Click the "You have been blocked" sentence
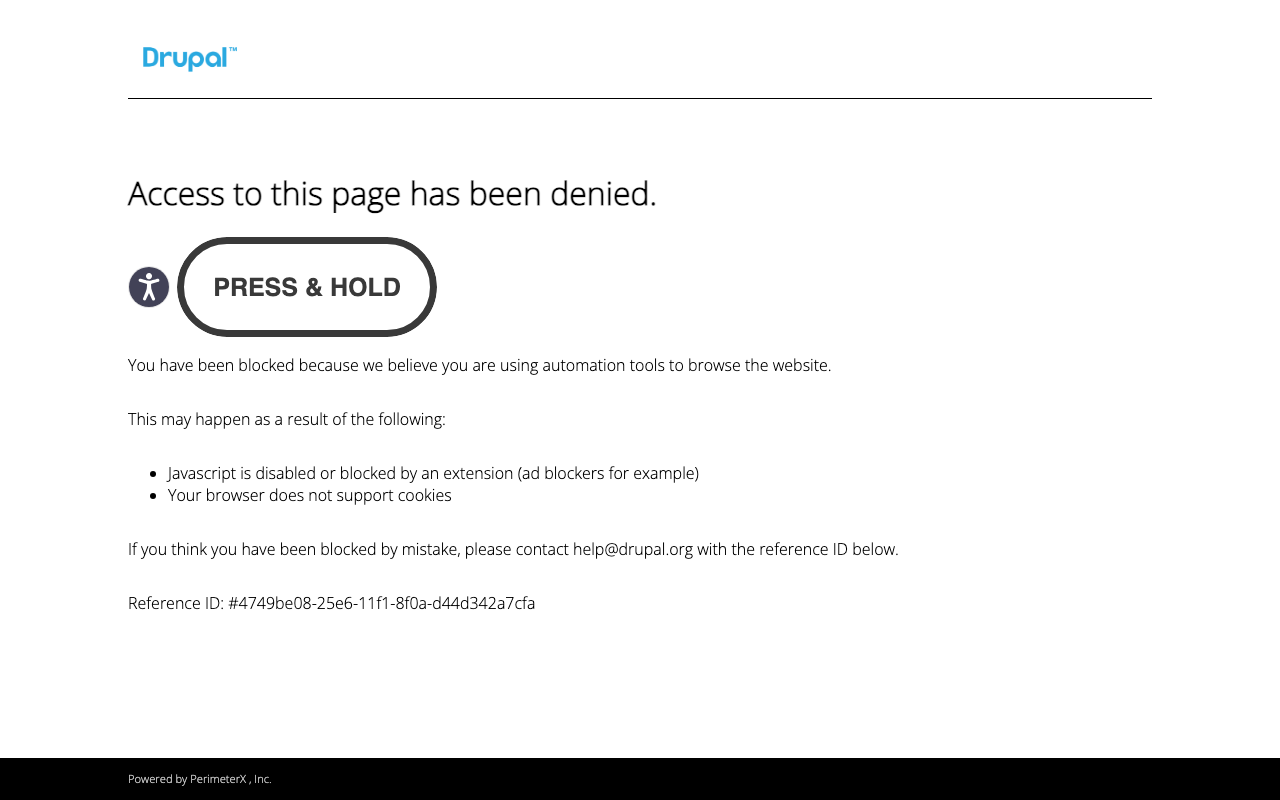Viewport: 1280px width, 800px height. [x=479, y=365]
